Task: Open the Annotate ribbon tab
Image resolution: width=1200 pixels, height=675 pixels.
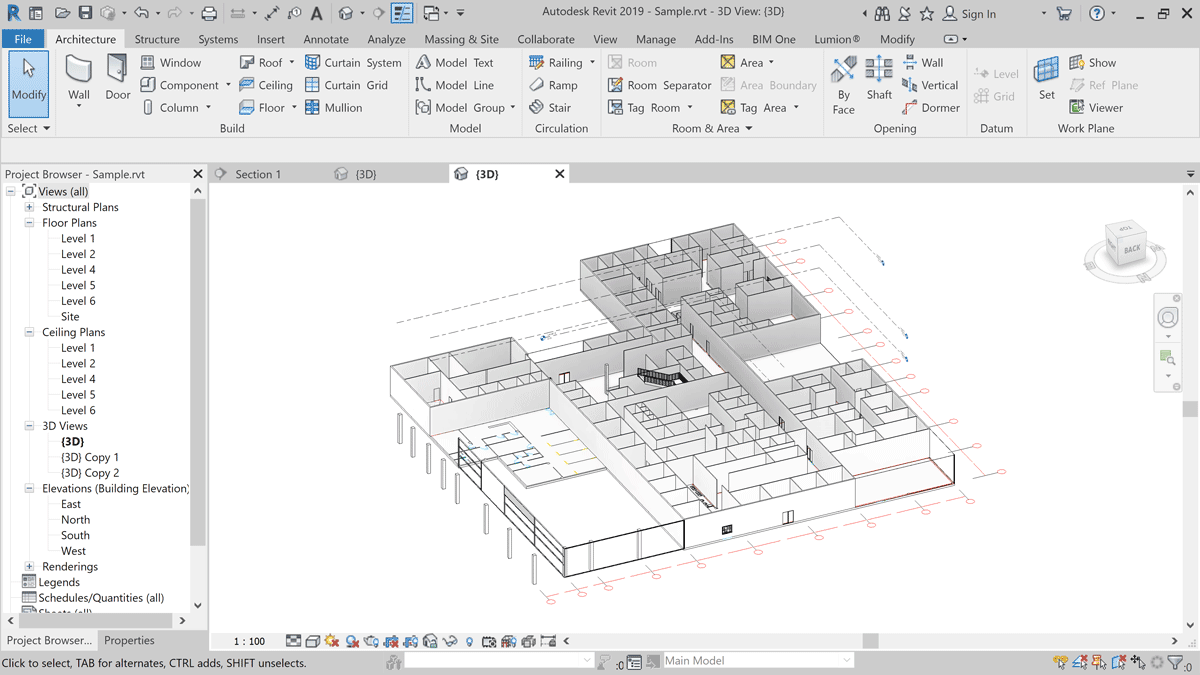Action: 326,39
